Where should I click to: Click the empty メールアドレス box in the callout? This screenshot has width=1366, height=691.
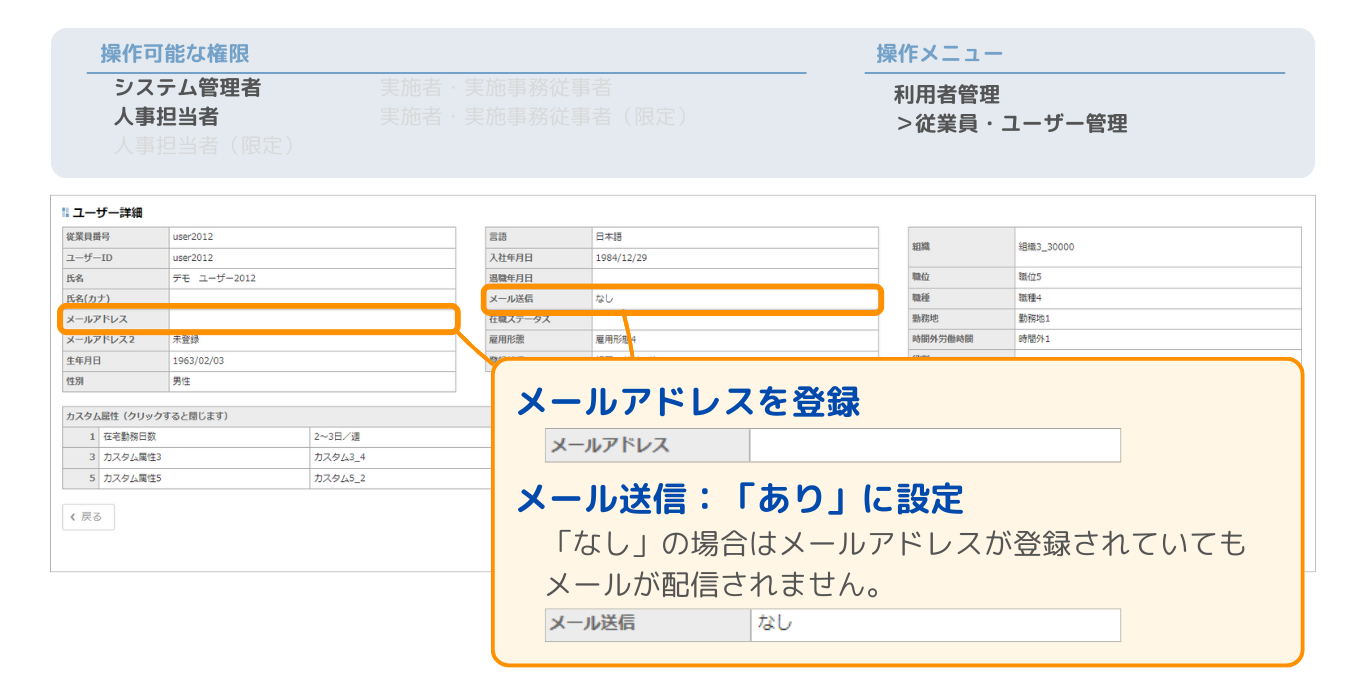[x=934, y=446]
